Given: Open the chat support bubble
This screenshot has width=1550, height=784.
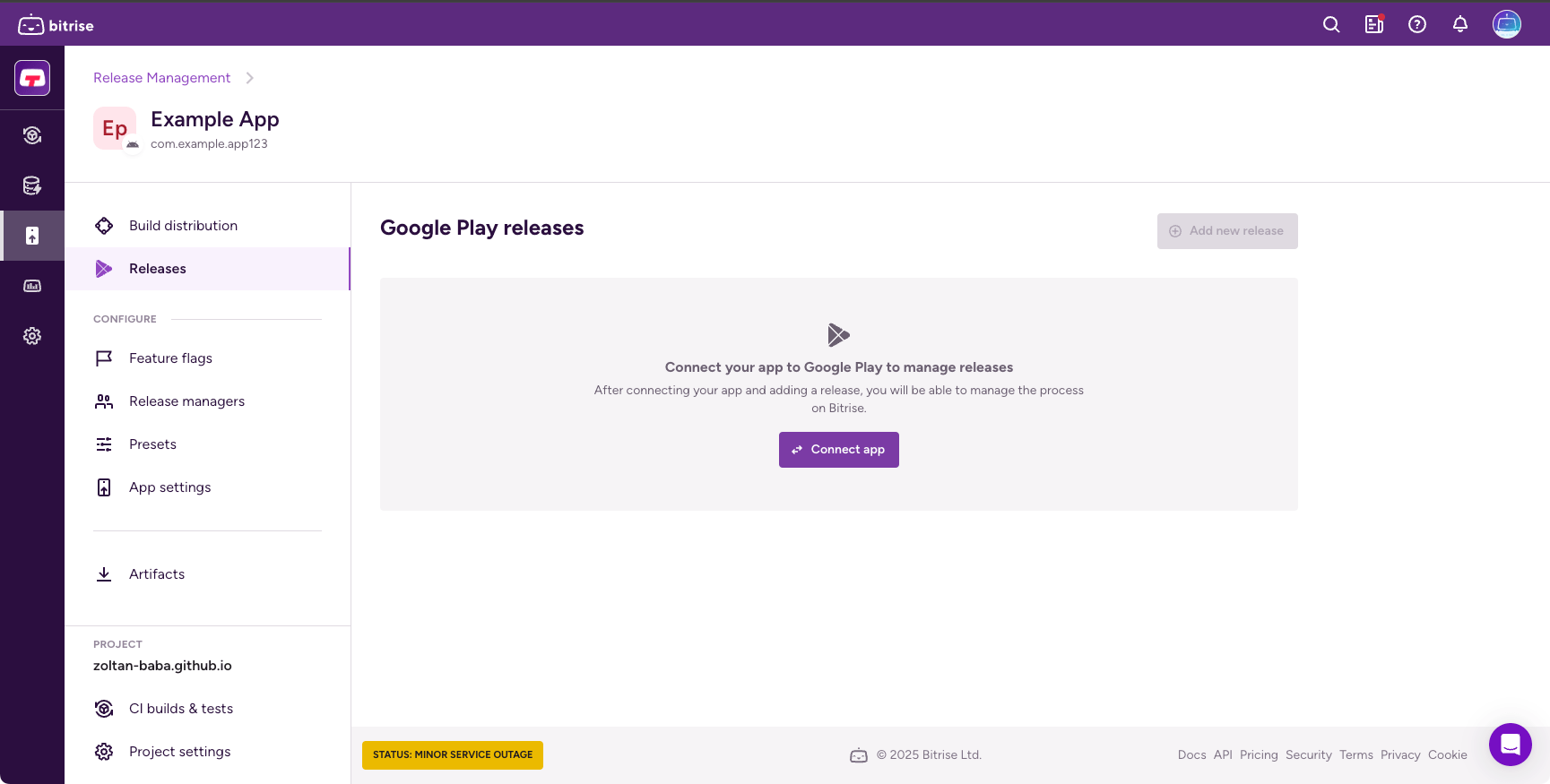Looking at the screenshot, I should coord(1511,745).
